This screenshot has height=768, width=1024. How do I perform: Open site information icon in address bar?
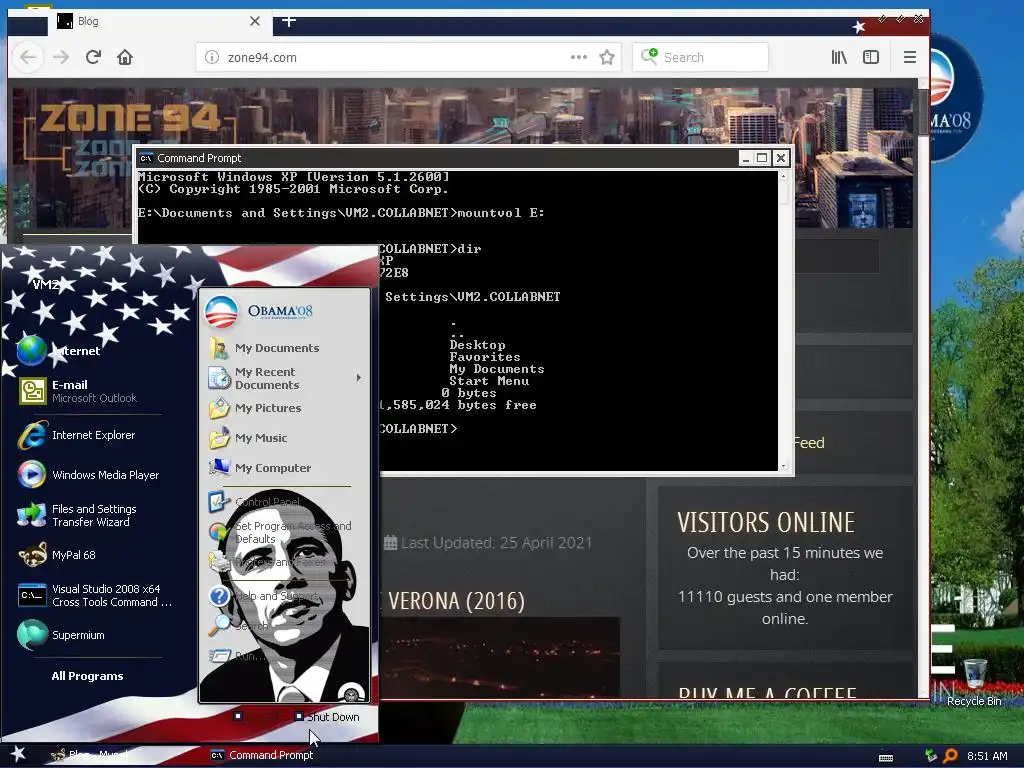click(x=212, y=57)
